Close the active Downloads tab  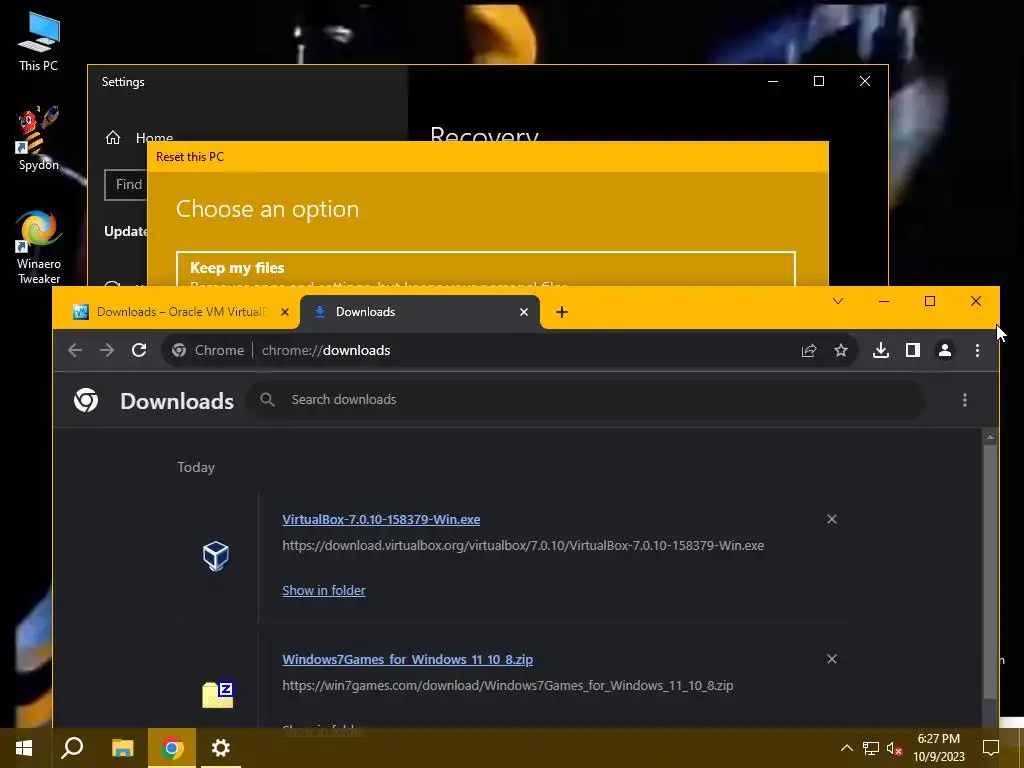click(x=524, y=312)
